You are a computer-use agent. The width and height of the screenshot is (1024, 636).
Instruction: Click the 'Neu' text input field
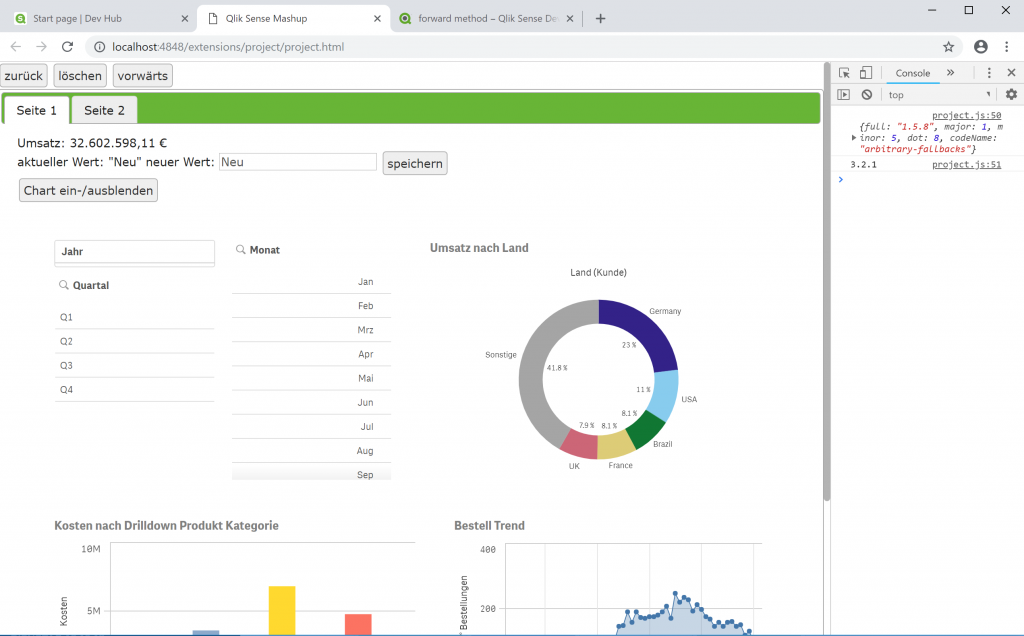300,162
